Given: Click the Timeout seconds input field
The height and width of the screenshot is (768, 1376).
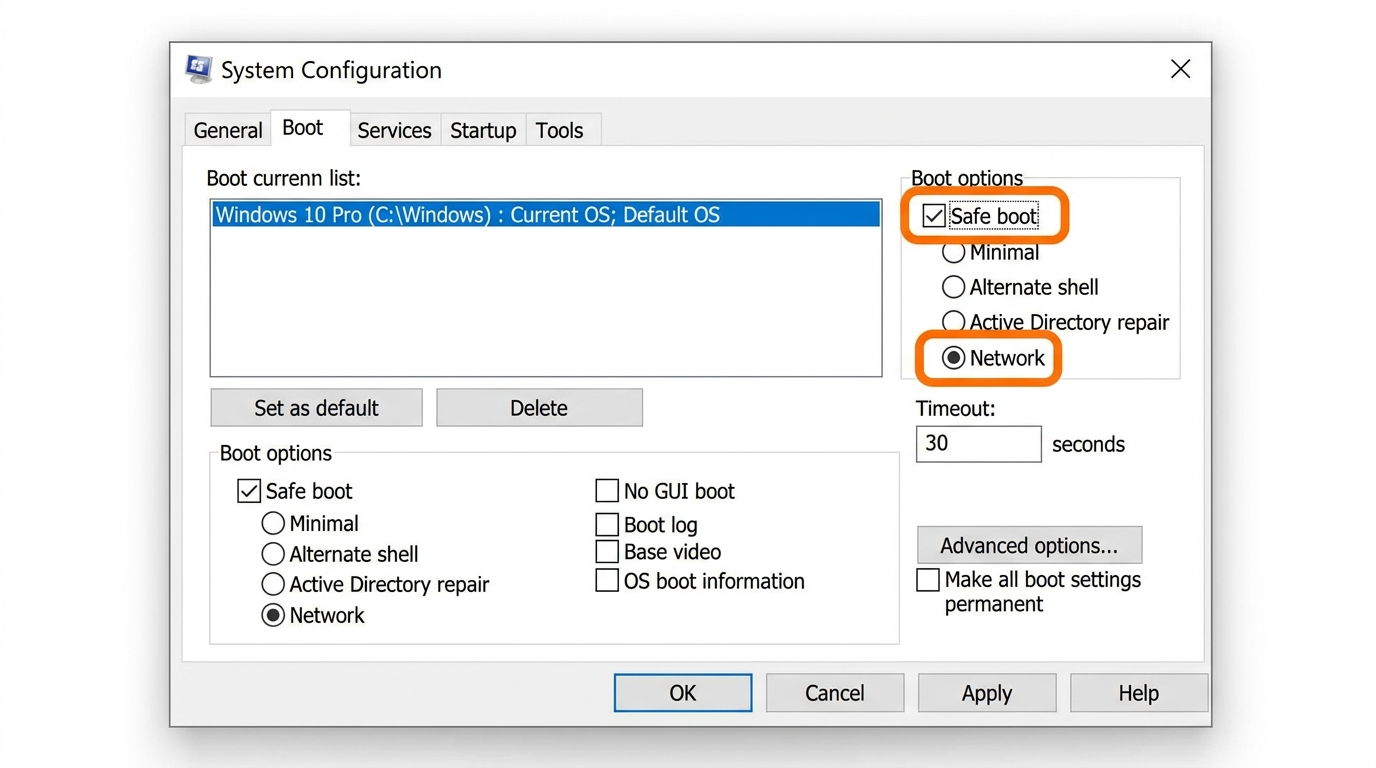Looking at the screenshot, I should 977,443.
